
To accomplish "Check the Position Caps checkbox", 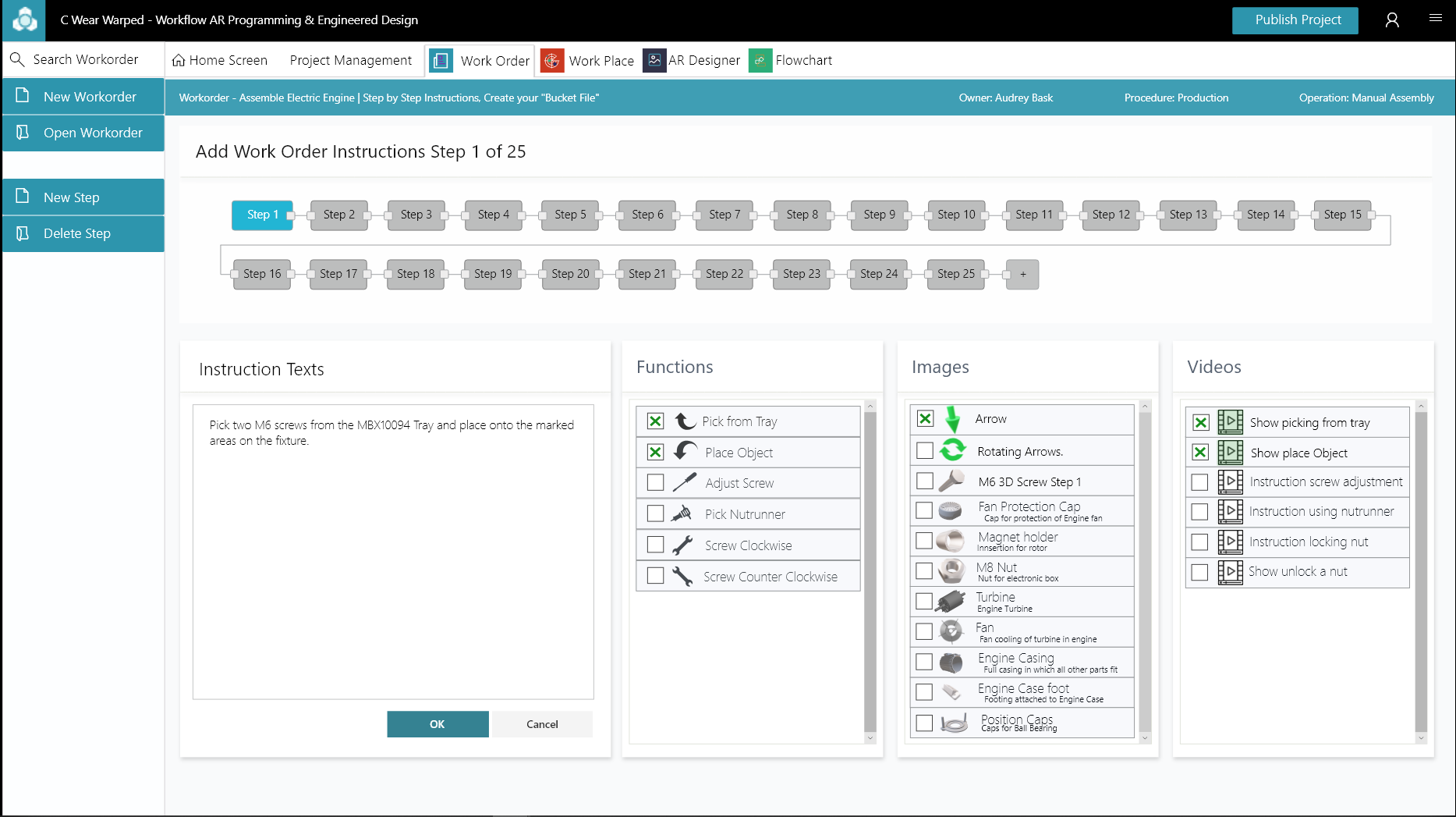I will tap(924, 723).
